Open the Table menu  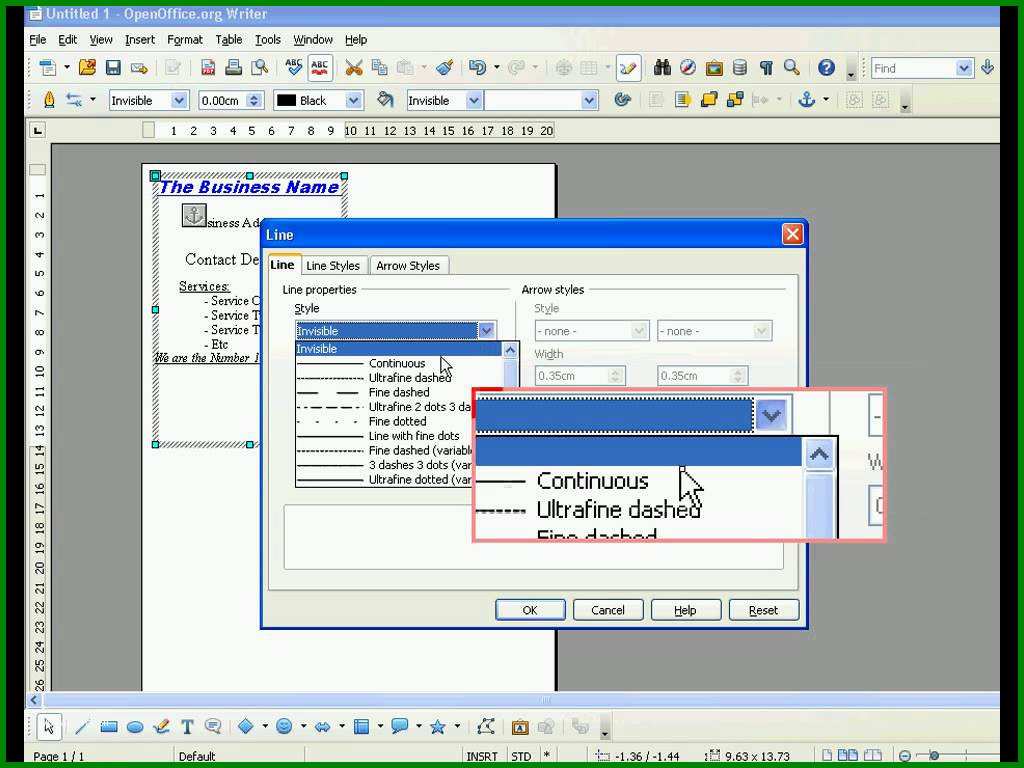click(229, 40)
